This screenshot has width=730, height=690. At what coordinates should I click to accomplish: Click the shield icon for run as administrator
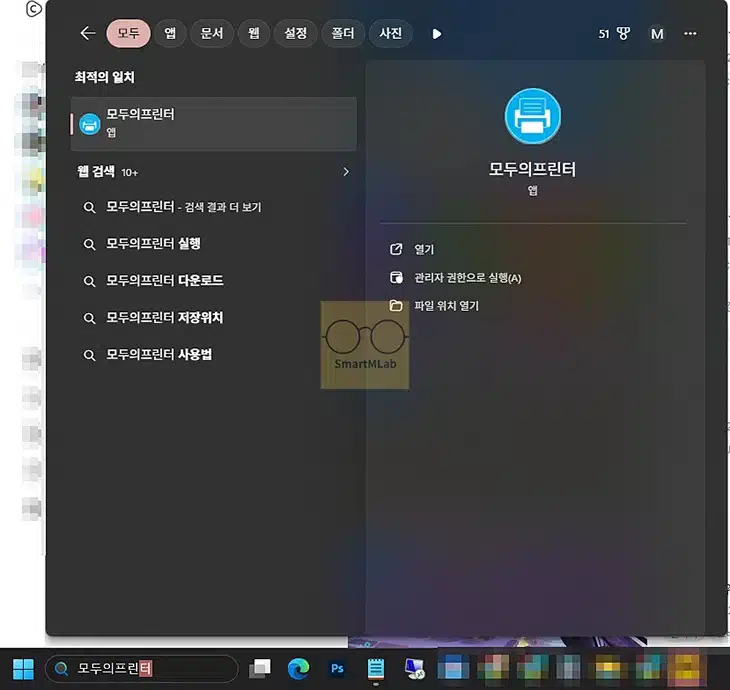point(396,277)
